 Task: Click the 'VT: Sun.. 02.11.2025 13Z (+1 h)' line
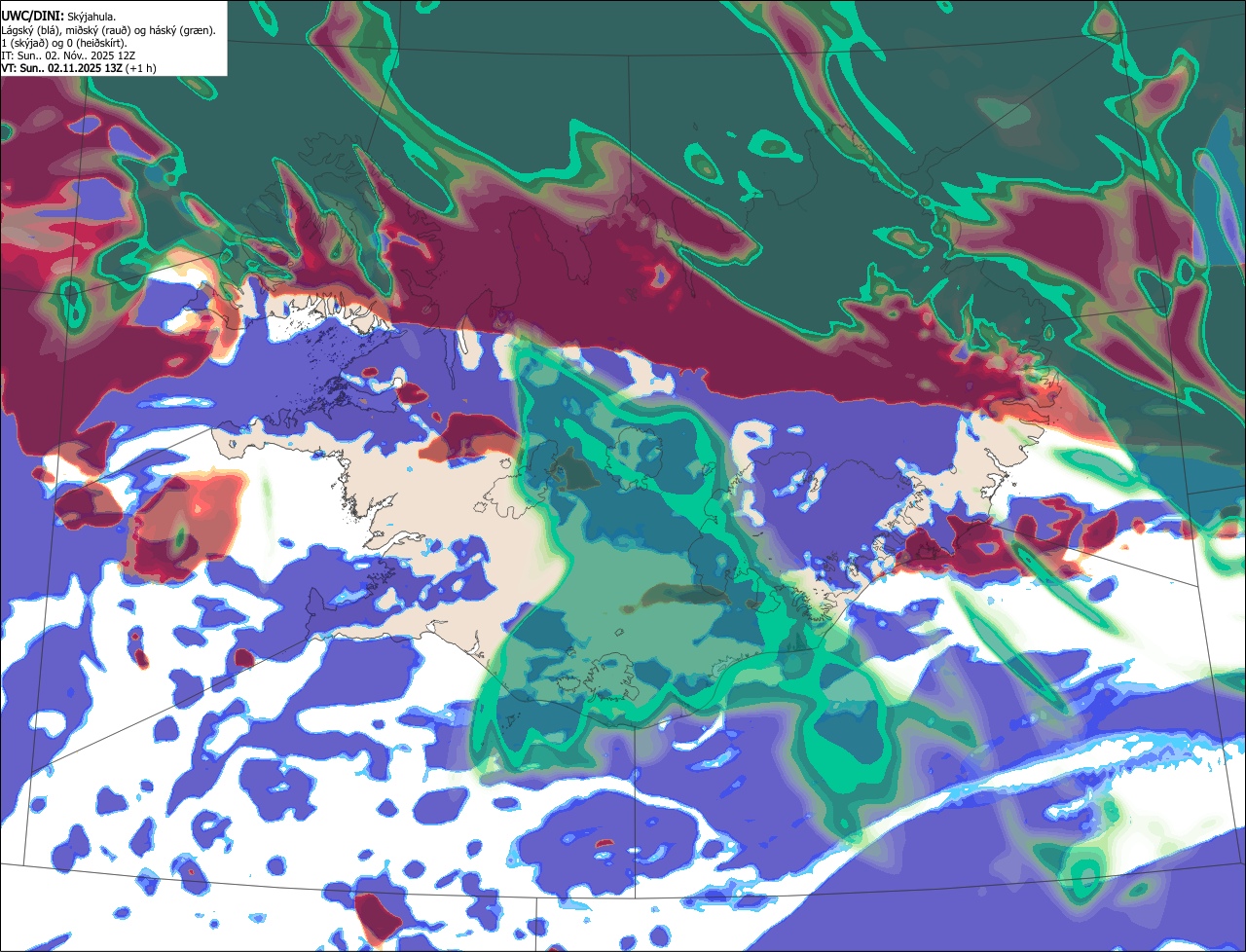79,68
